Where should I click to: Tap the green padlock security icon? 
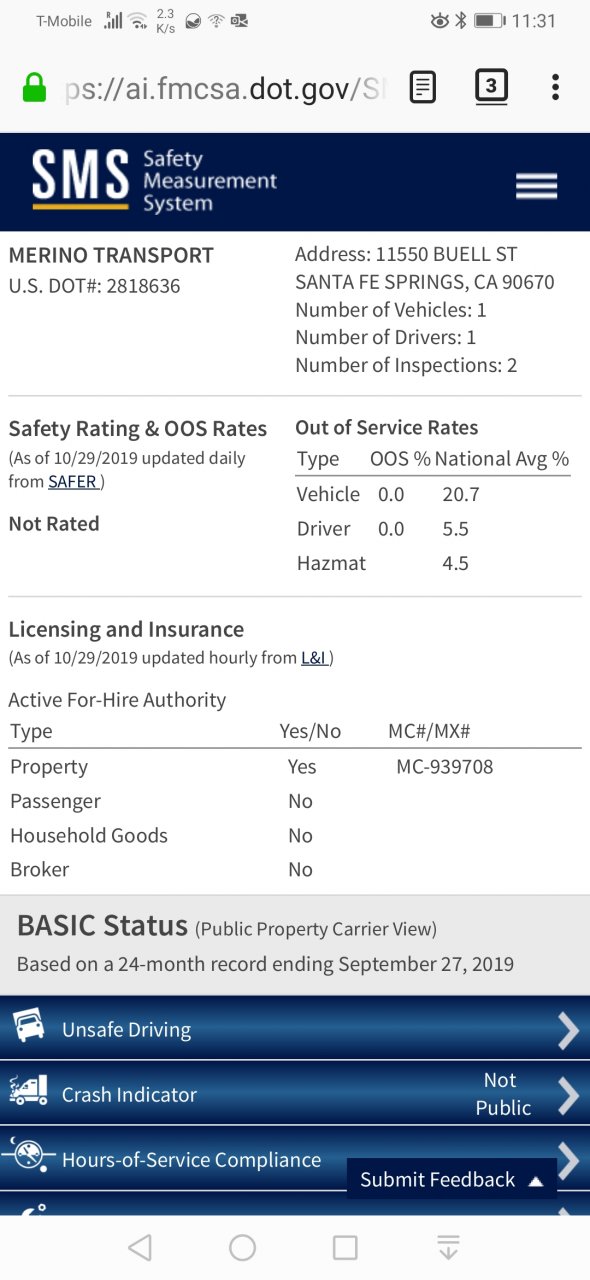pyautogui.click(x=34, y=88)
